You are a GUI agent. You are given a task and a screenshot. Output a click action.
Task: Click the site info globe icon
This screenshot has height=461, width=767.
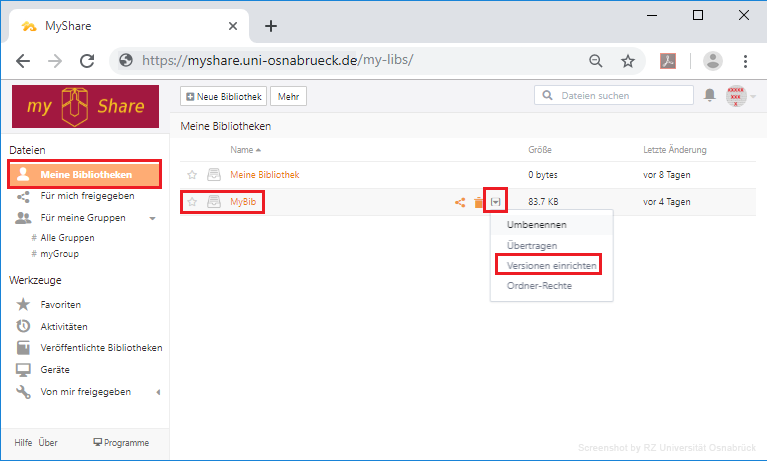pos(126,60)
